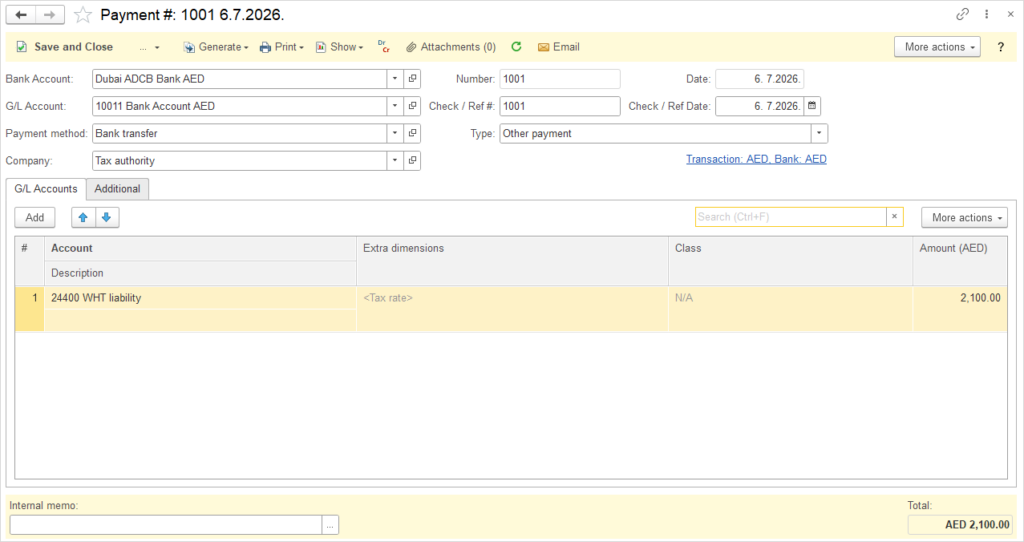Open the Payment method record with its open icon
This screenshot has height=542, width=1024.
(412, 133)
